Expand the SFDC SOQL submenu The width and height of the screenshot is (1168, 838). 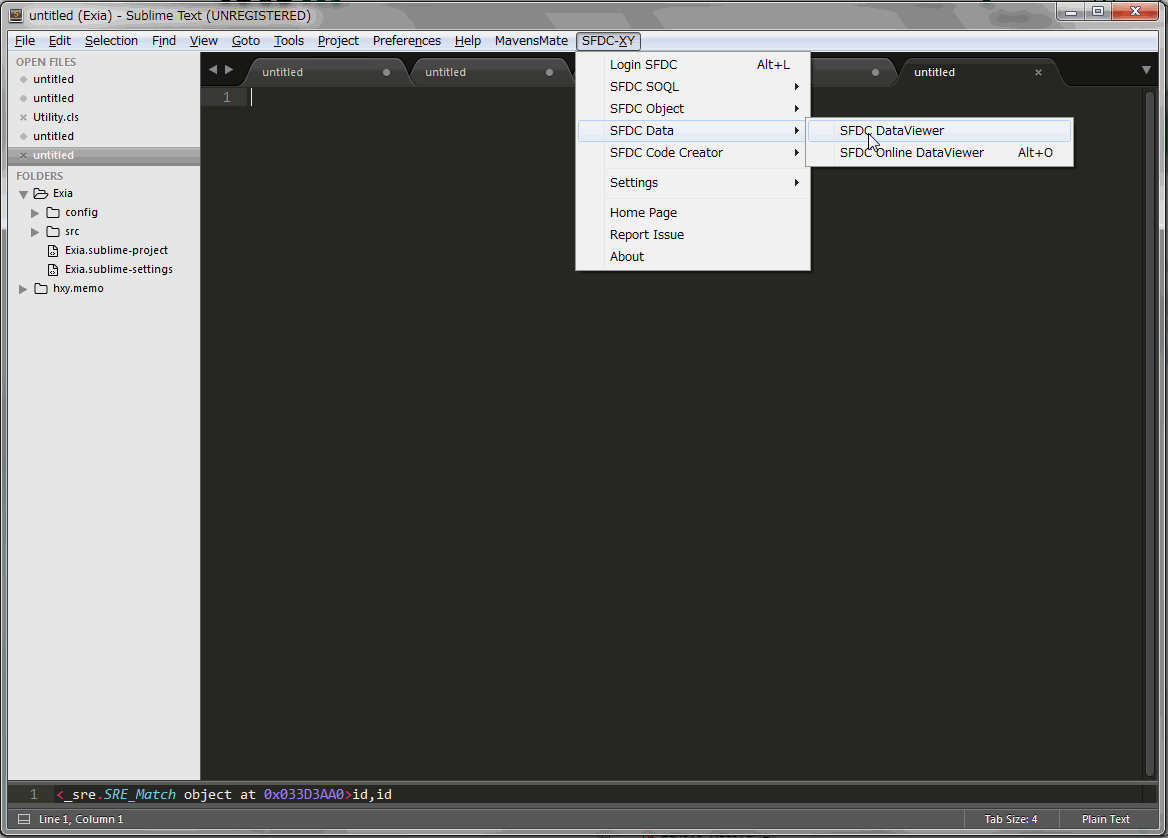pyautogui.click(x=693, y=86)
